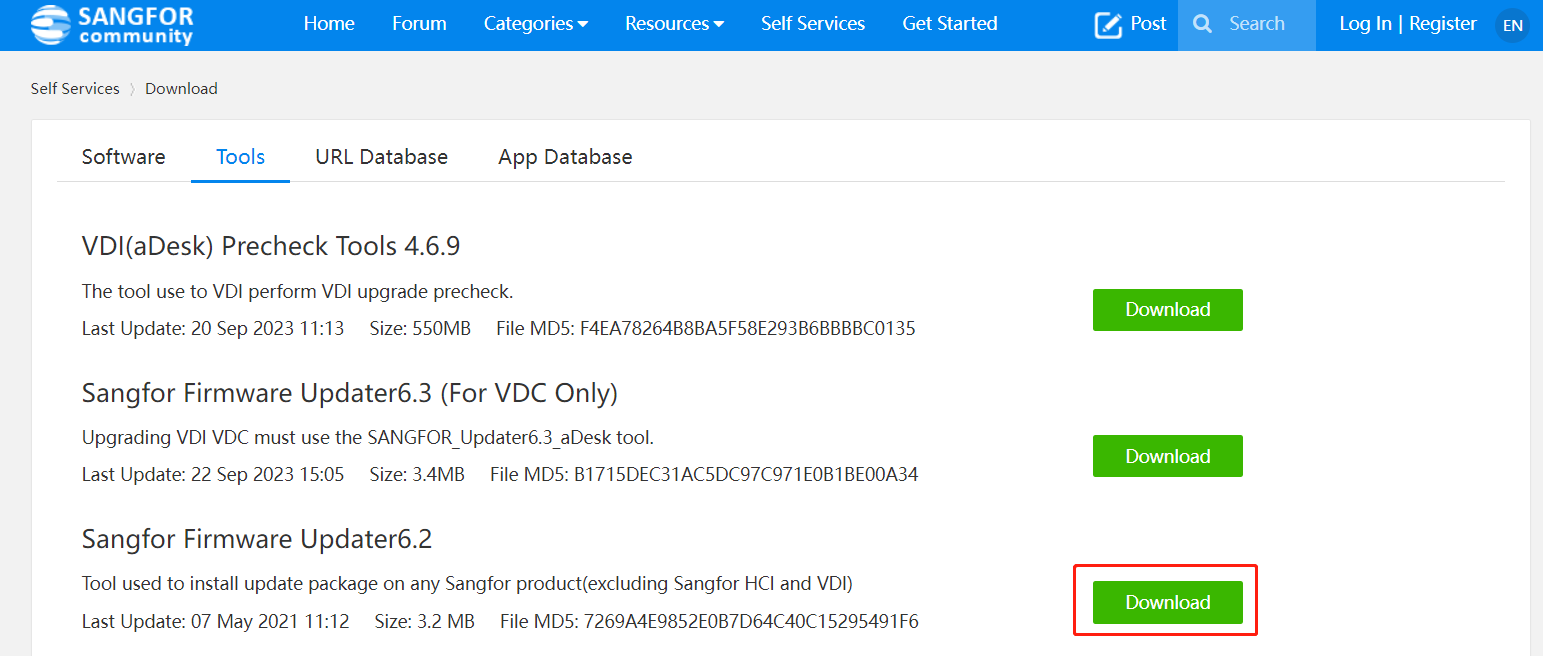This screenshot has height=656, width=1543.
Task: Open the Get Started page
Action: (x=949, y=24)
